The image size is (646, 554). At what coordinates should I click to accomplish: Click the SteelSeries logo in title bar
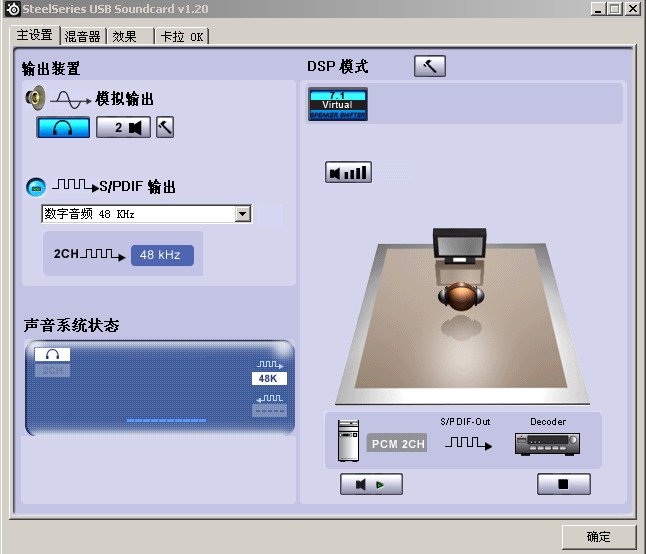(x=13, y=9)
